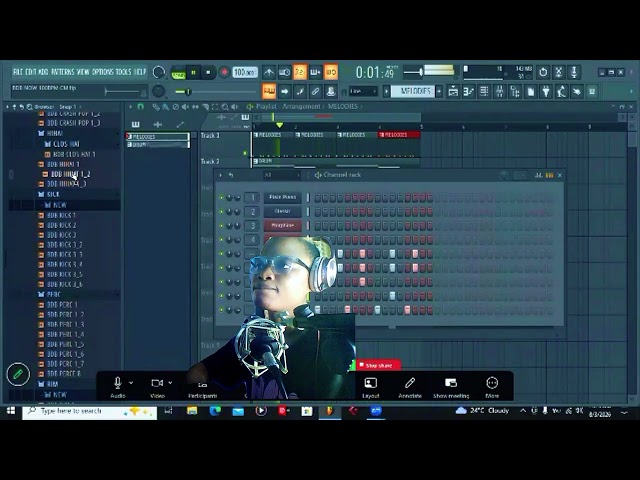
Task: Open the Mixer view icon
Action: coord(500,91)
